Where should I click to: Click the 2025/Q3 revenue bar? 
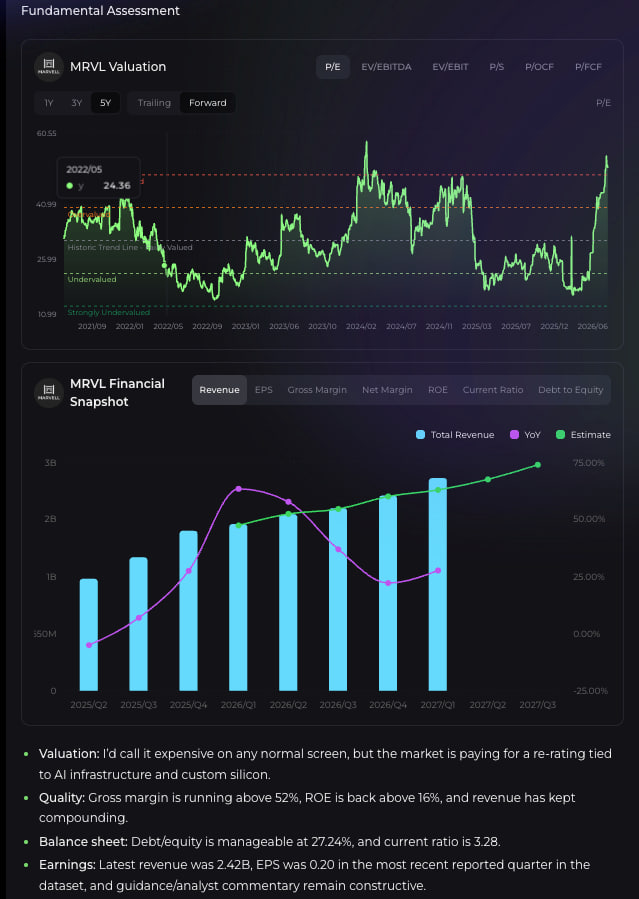(x=139, y=624)
